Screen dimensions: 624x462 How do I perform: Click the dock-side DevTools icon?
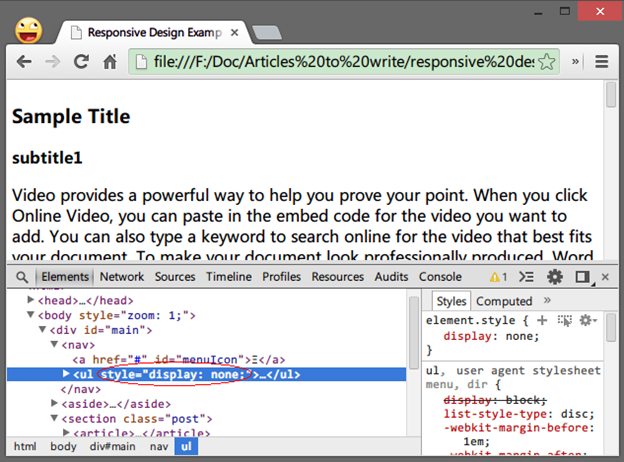582,277
